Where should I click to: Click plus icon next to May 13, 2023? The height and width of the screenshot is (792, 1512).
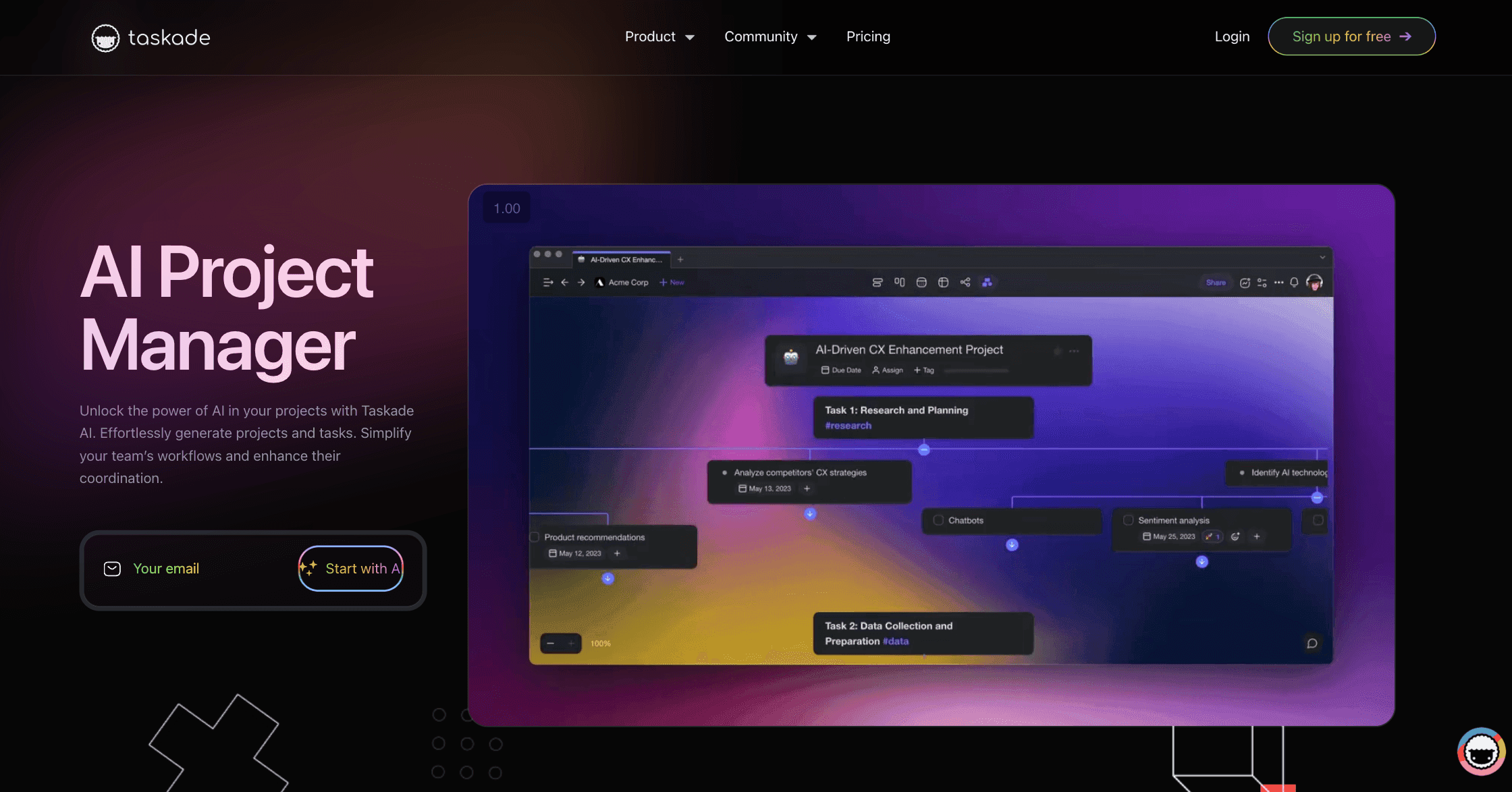point(807,488)
